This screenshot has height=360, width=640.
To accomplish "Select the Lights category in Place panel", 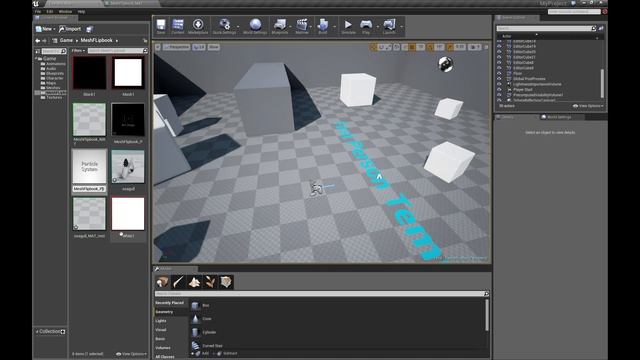I will point(161,321).
